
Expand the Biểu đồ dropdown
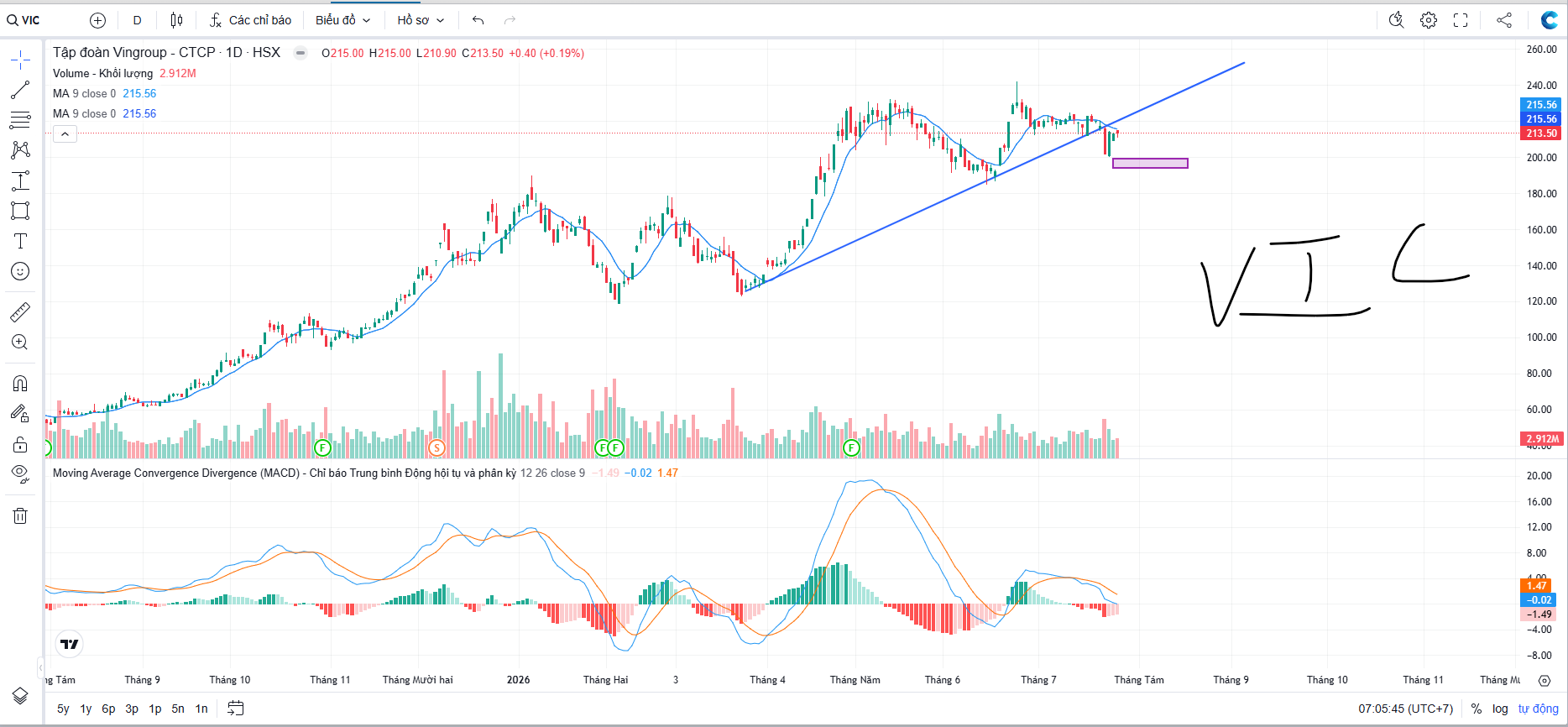[x=343, y=20]
